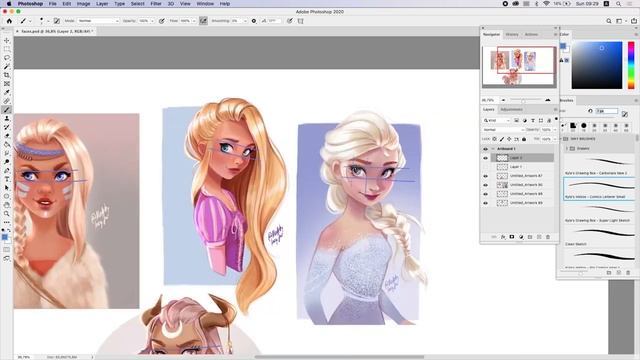
Task: Zoom in using Navigator large mountains icon
Action: point(548,100)
